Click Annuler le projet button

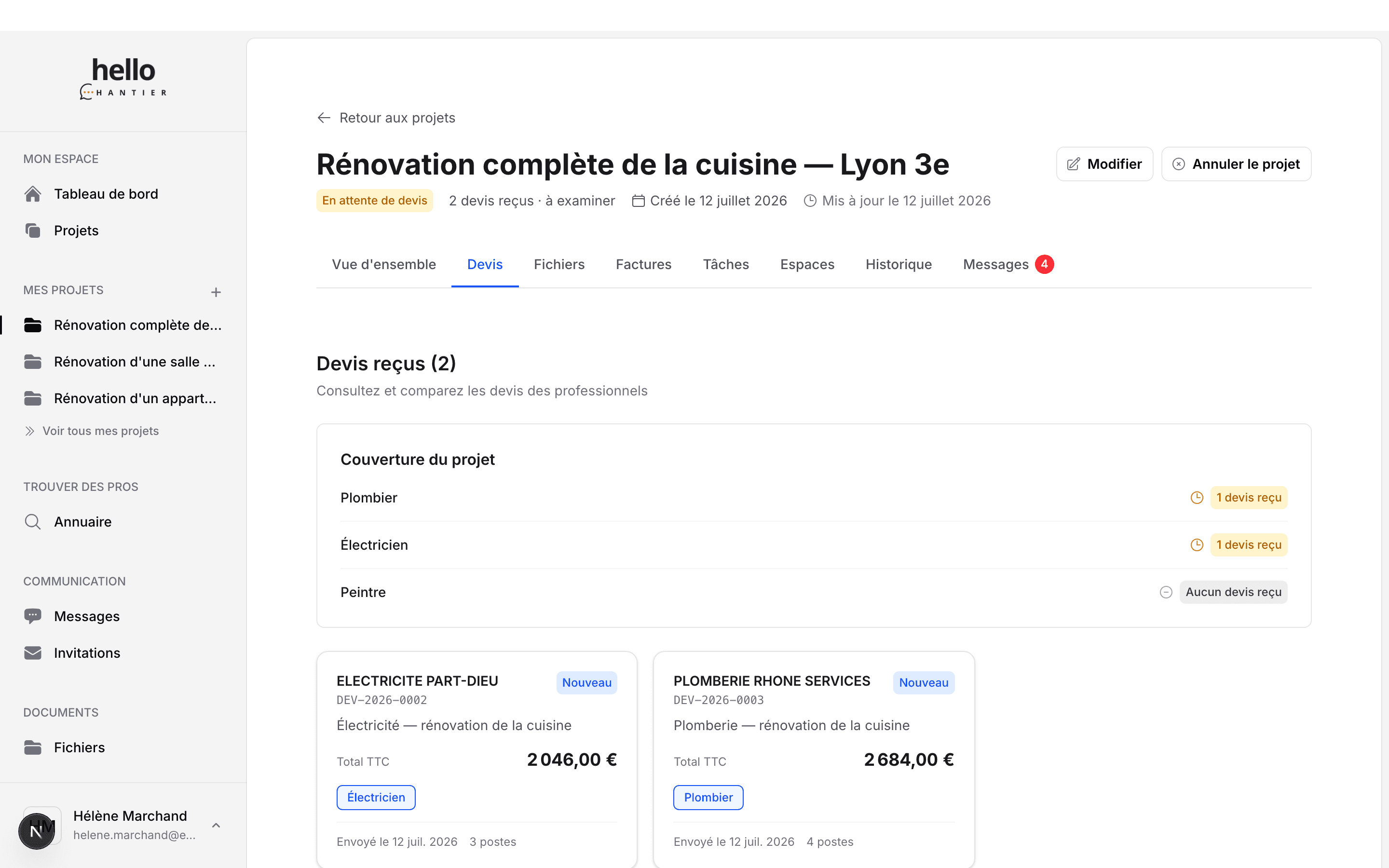point(1236,164)
